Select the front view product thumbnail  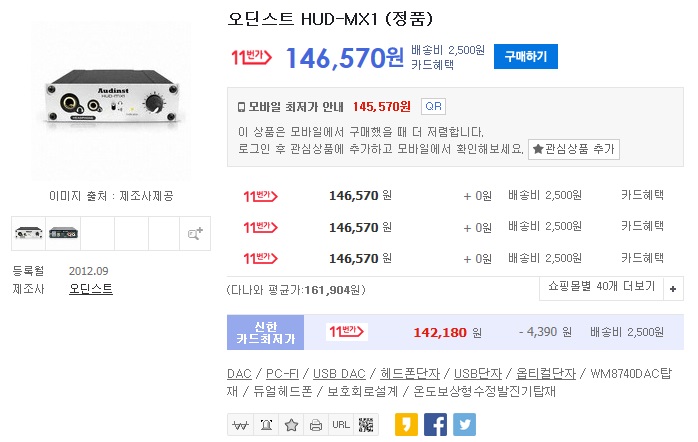[27, 233]
